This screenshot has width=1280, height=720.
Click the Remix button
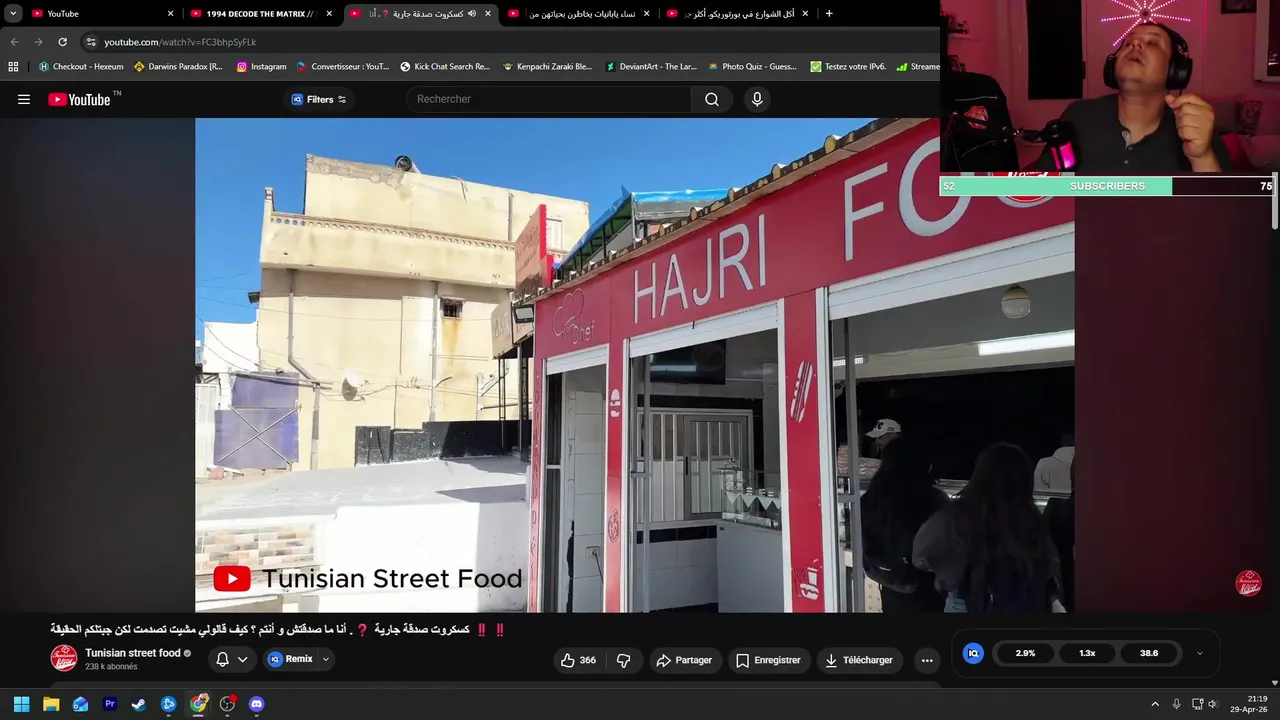(x=290, y=659)
